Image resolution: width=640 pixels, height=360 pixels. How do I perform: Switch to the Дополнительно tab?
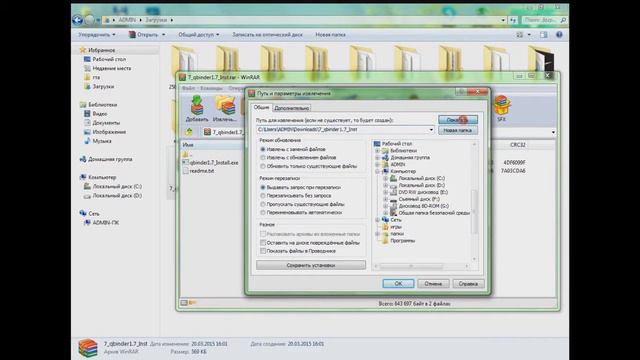point(291,108)
